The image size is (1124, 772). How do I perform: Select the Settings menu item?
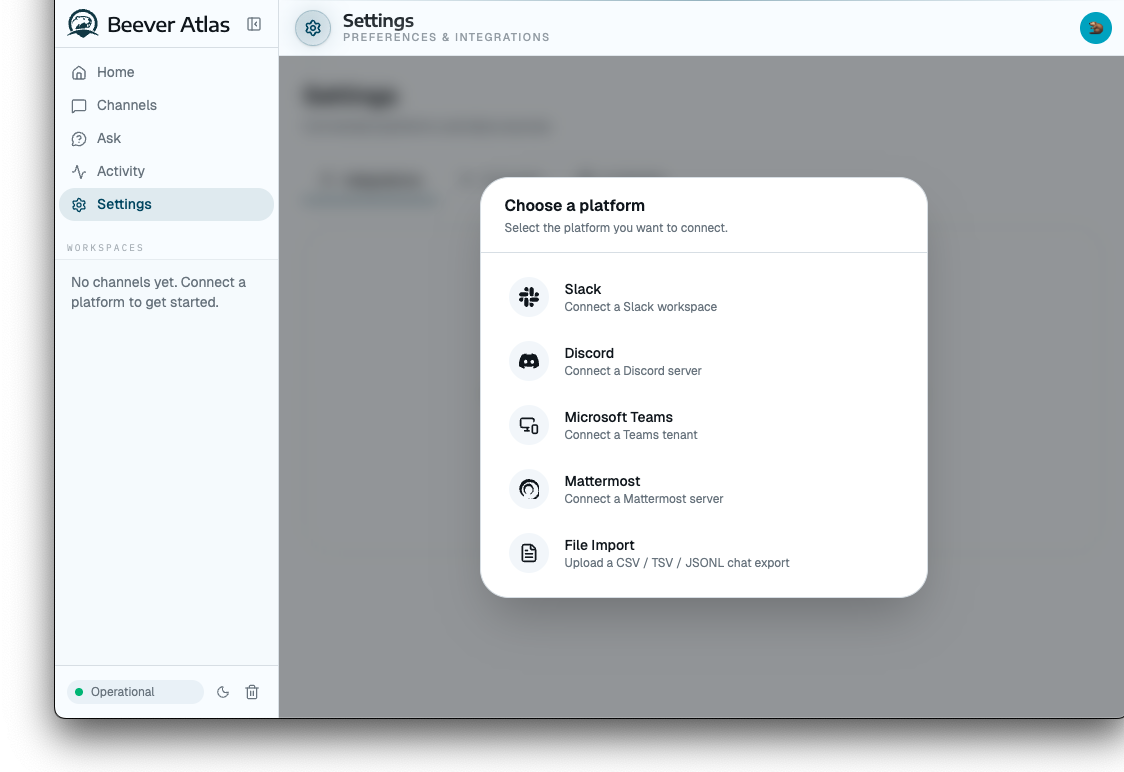click(166, 204)
